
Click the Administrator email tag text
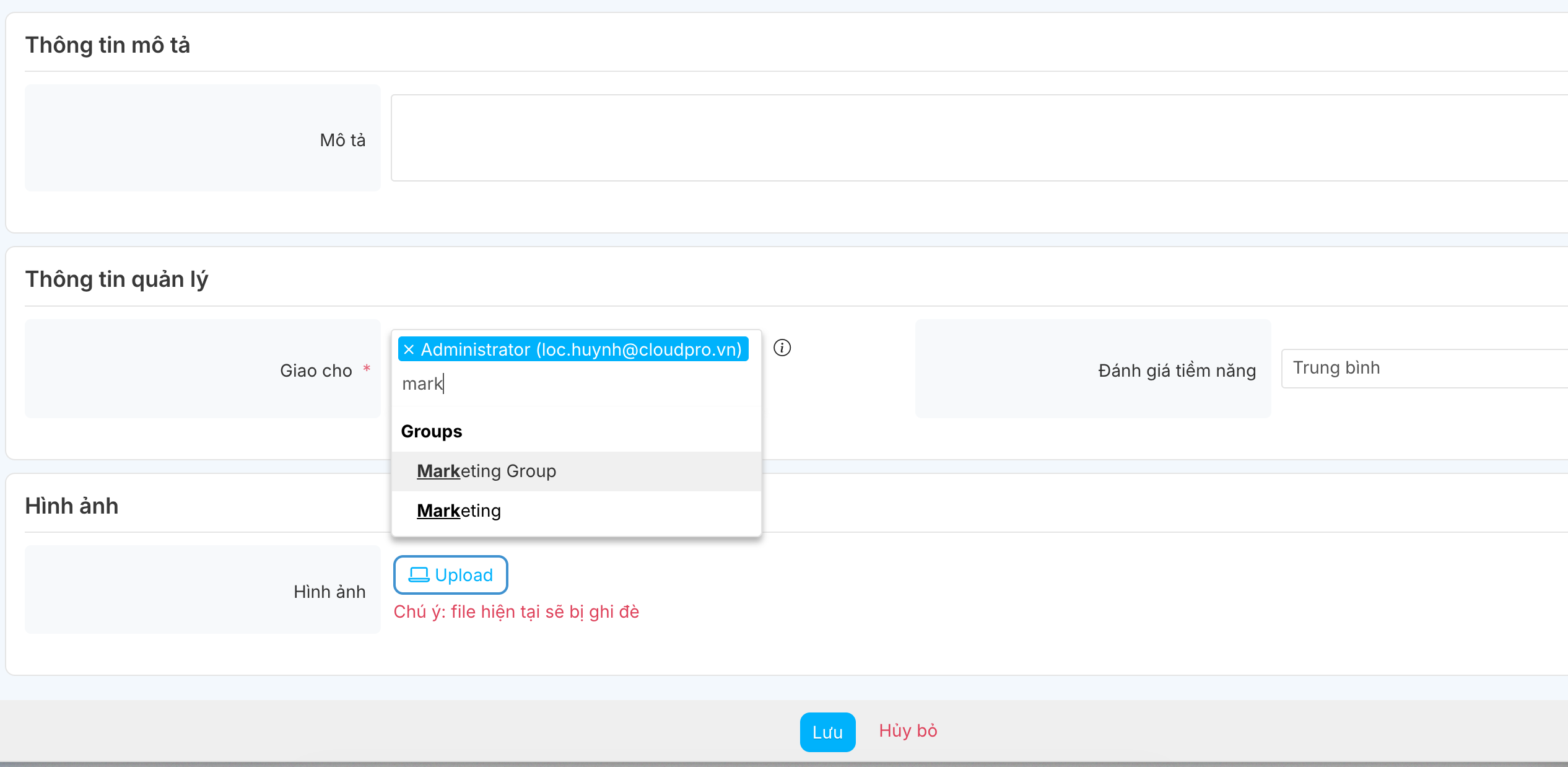coord(581,350)
